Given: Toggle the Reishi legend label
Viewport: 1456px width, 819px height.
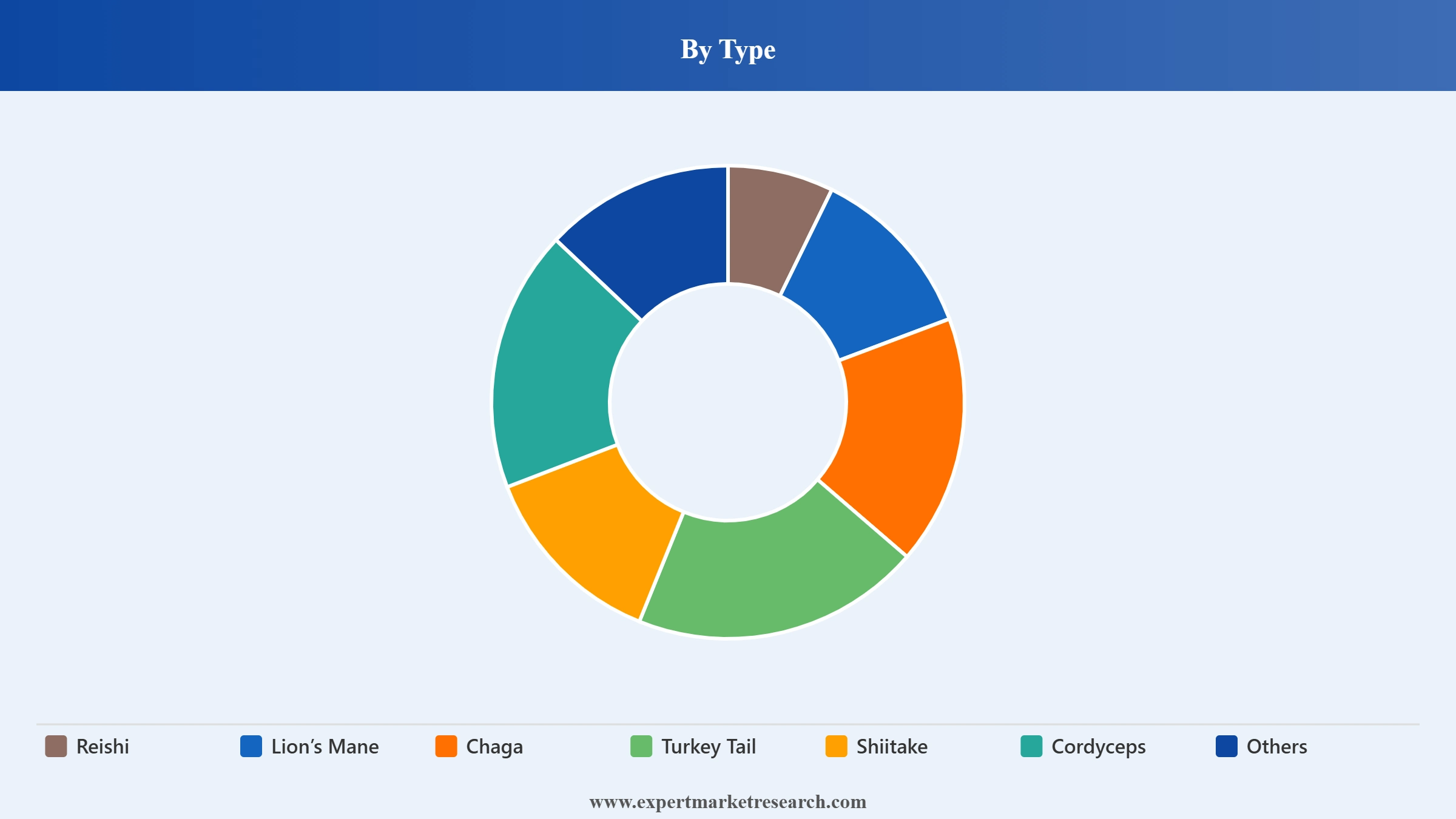Looking at the screenshot, I should click(x=103, y=746).
